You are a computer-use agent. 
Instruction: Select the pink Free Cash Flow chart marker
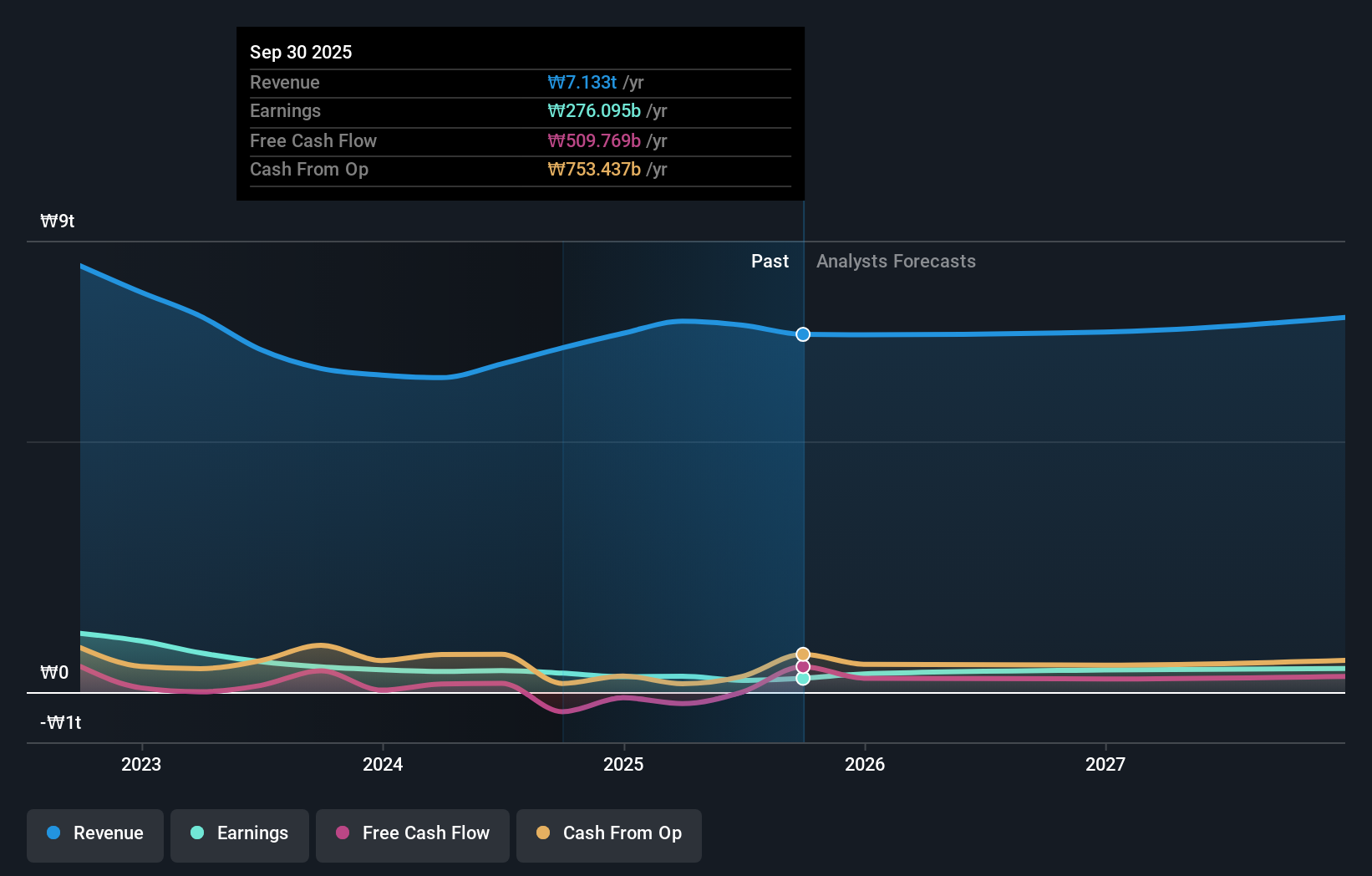click(x=802, y=665)
